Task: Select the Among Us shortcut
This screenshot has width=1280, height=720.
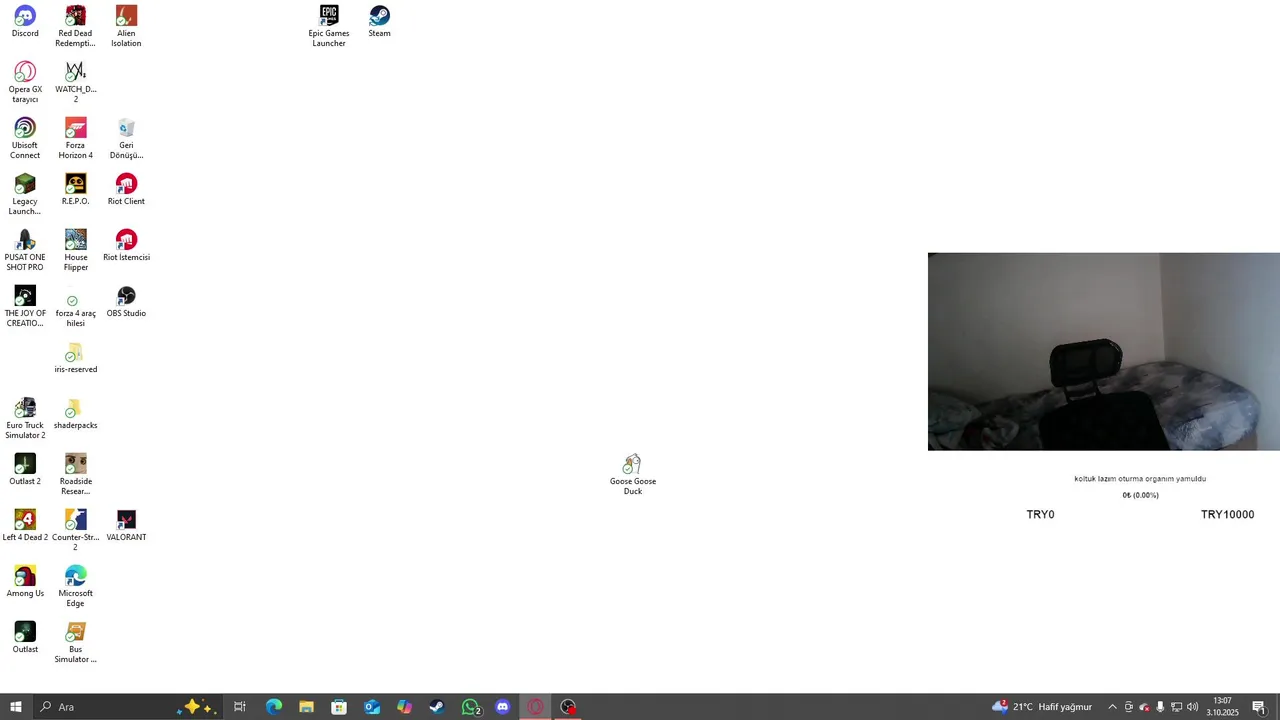Action: click(x=25, y=582)
